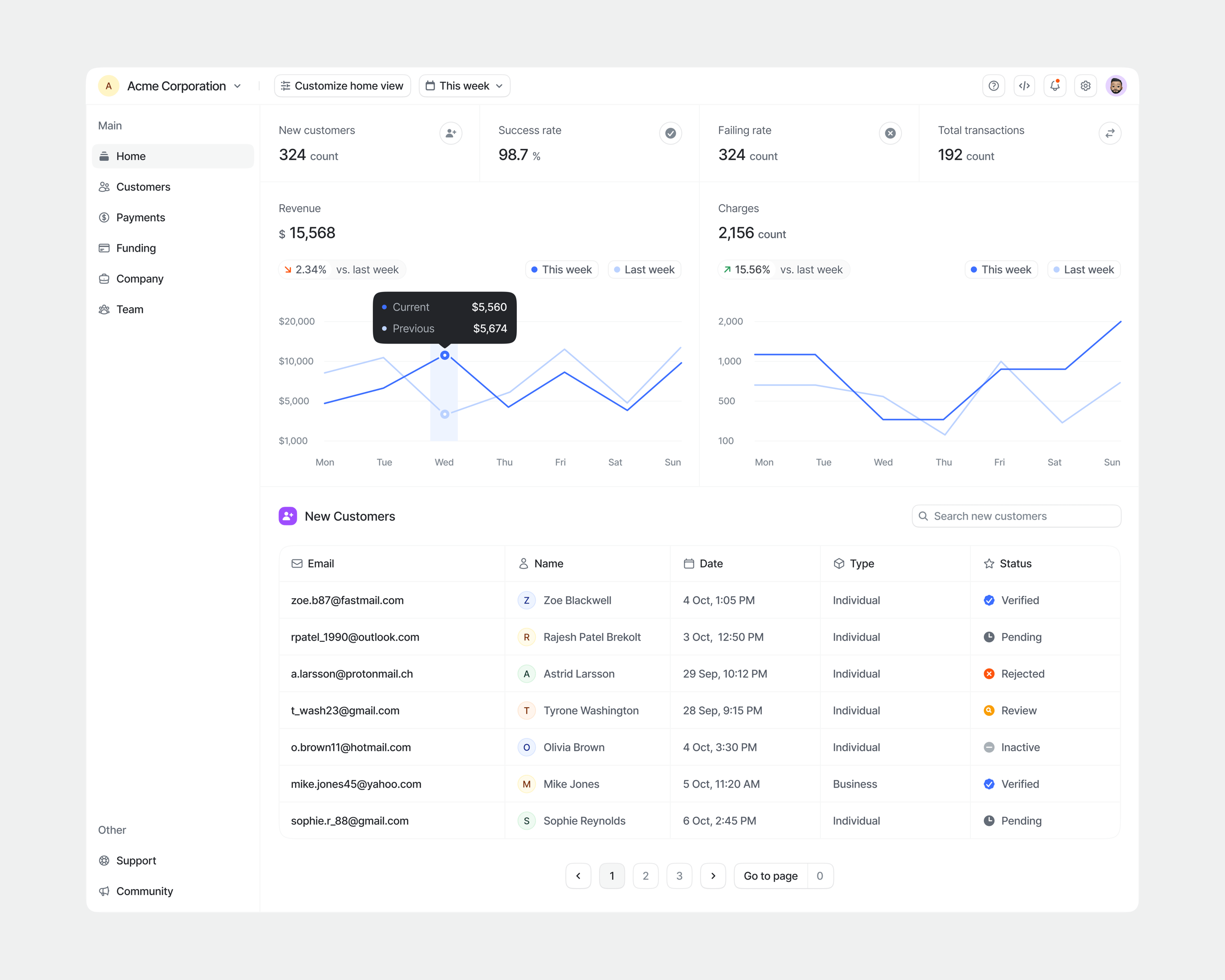The height and width of the screenshot is (980, 1225).
Task: Click the Date column calendar icon
Action: click(x=689, y=564)
